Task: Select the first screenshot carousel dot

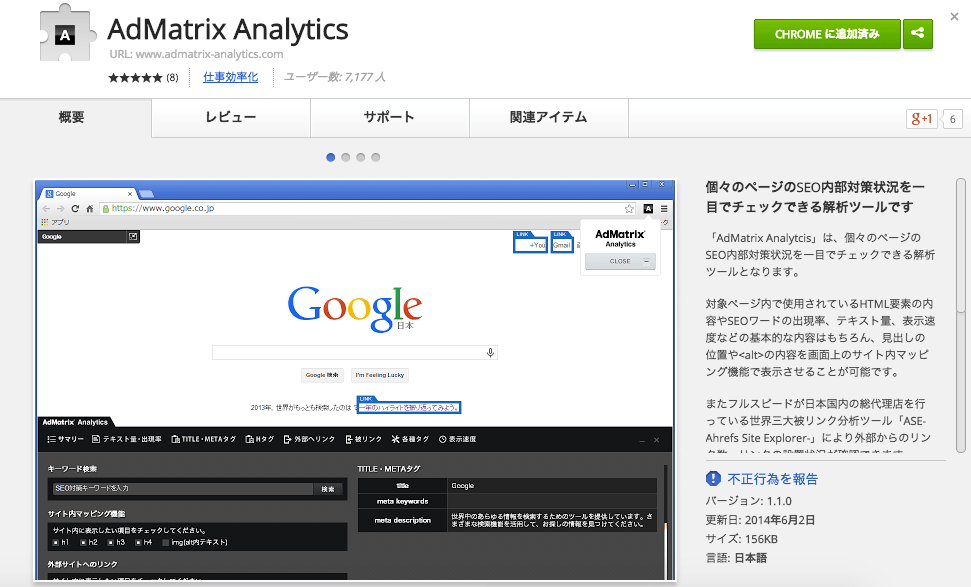Action: tap(331, 157)
